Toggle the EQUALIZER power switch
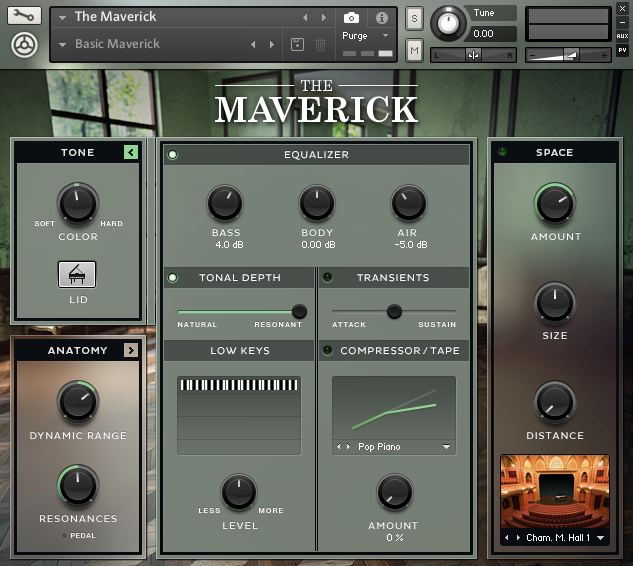The width and height of the screenshot is (633, 566). point(172,155)
